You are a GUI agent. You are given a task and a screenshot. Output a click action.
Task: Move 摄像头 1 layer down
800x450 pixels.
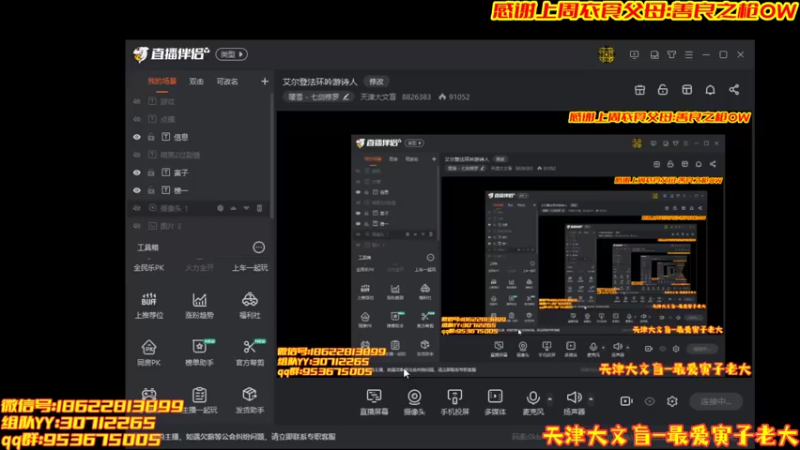246,208
